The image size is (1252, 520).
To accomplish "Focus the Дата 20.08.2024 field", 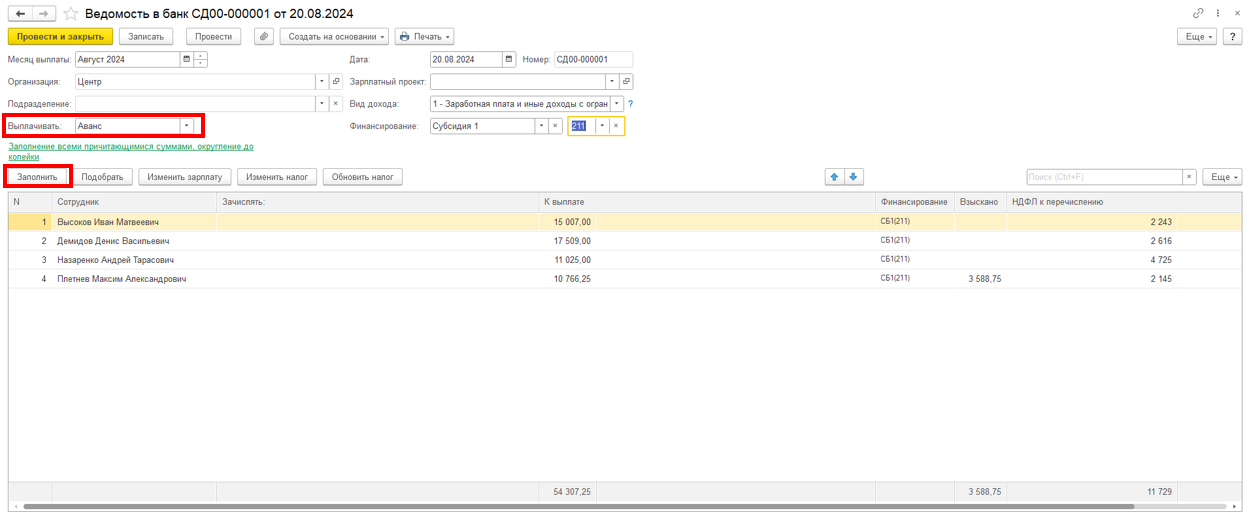I will pos(467,59).
